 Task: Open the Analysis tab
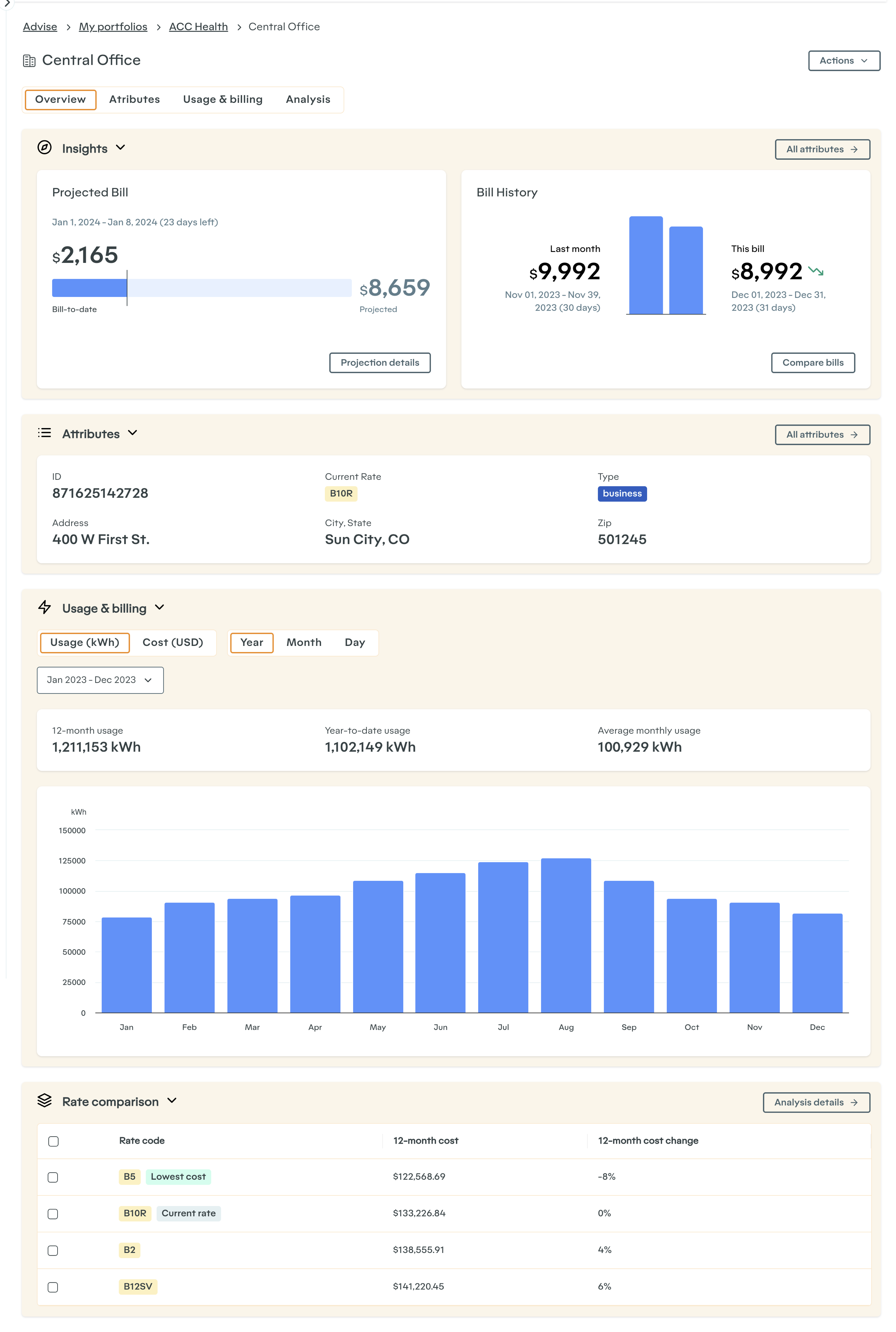click(308, 99)
